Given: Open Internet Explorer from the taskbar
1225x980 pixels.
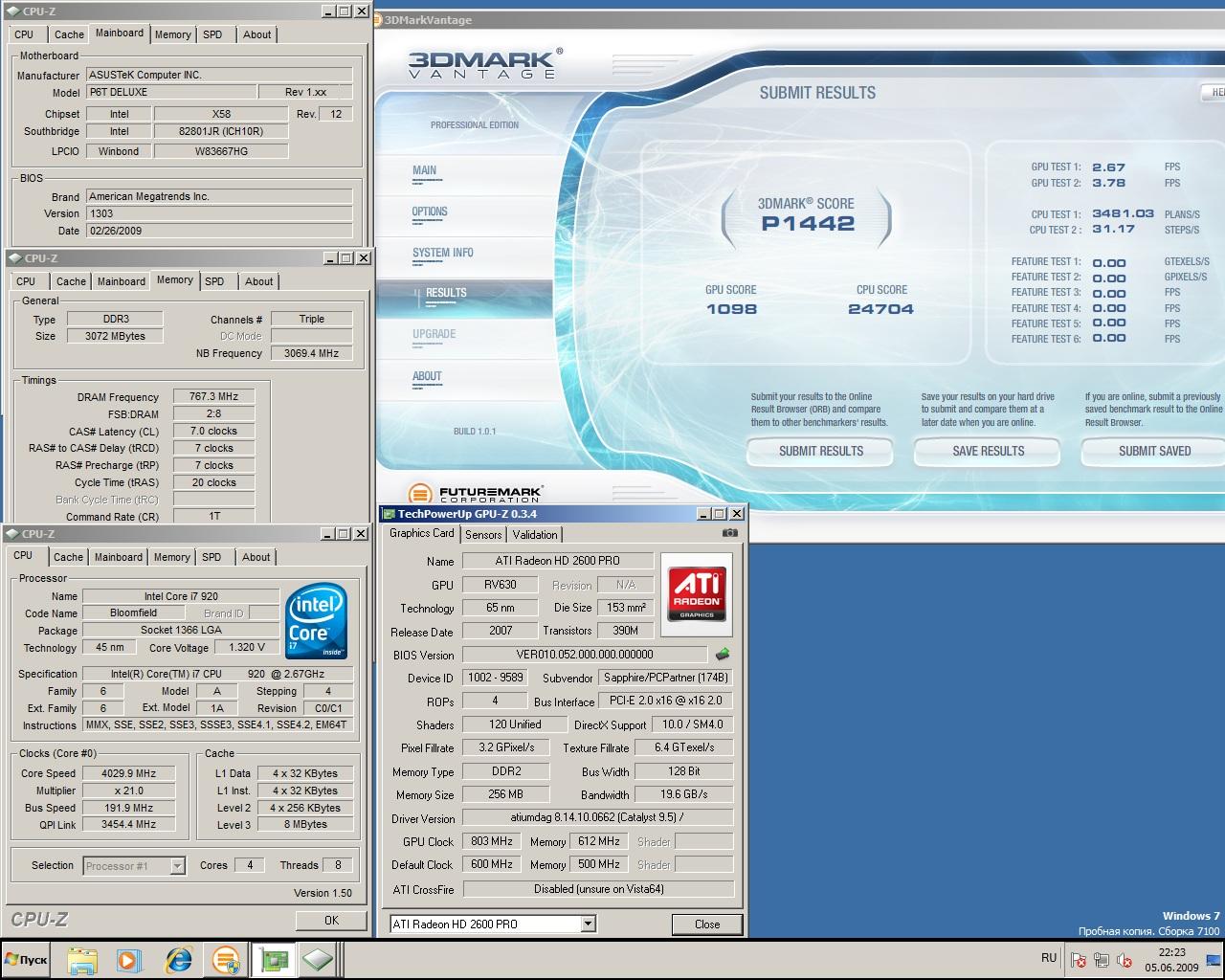Looking at the screenshot, I should point(178,960).
